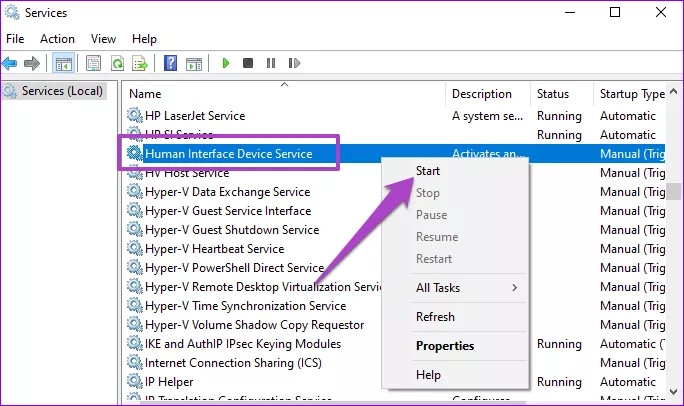Click 'A system se...' description of HP LaserJet
The height and width of the screenshot is (406, 684).
(487, 116)
